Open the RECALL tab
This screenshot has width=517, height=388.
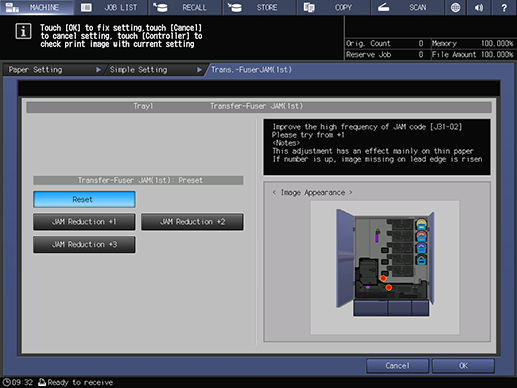pyautogui.click(x=185, y=7)
